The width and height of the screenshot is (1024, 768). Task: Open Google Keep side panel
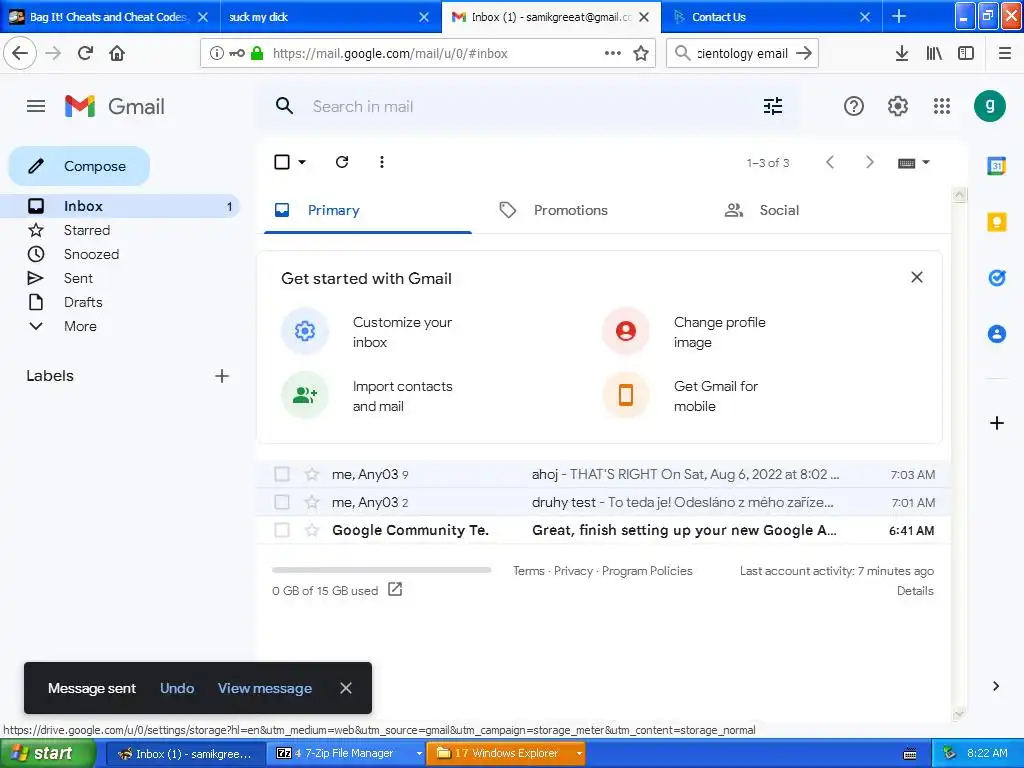997,222
